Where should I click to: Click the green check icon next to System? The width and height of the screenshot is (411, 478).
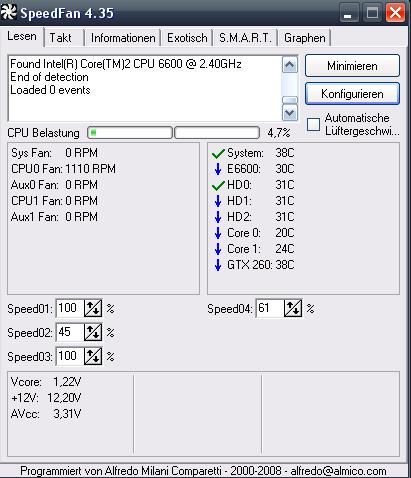point(218,154)
